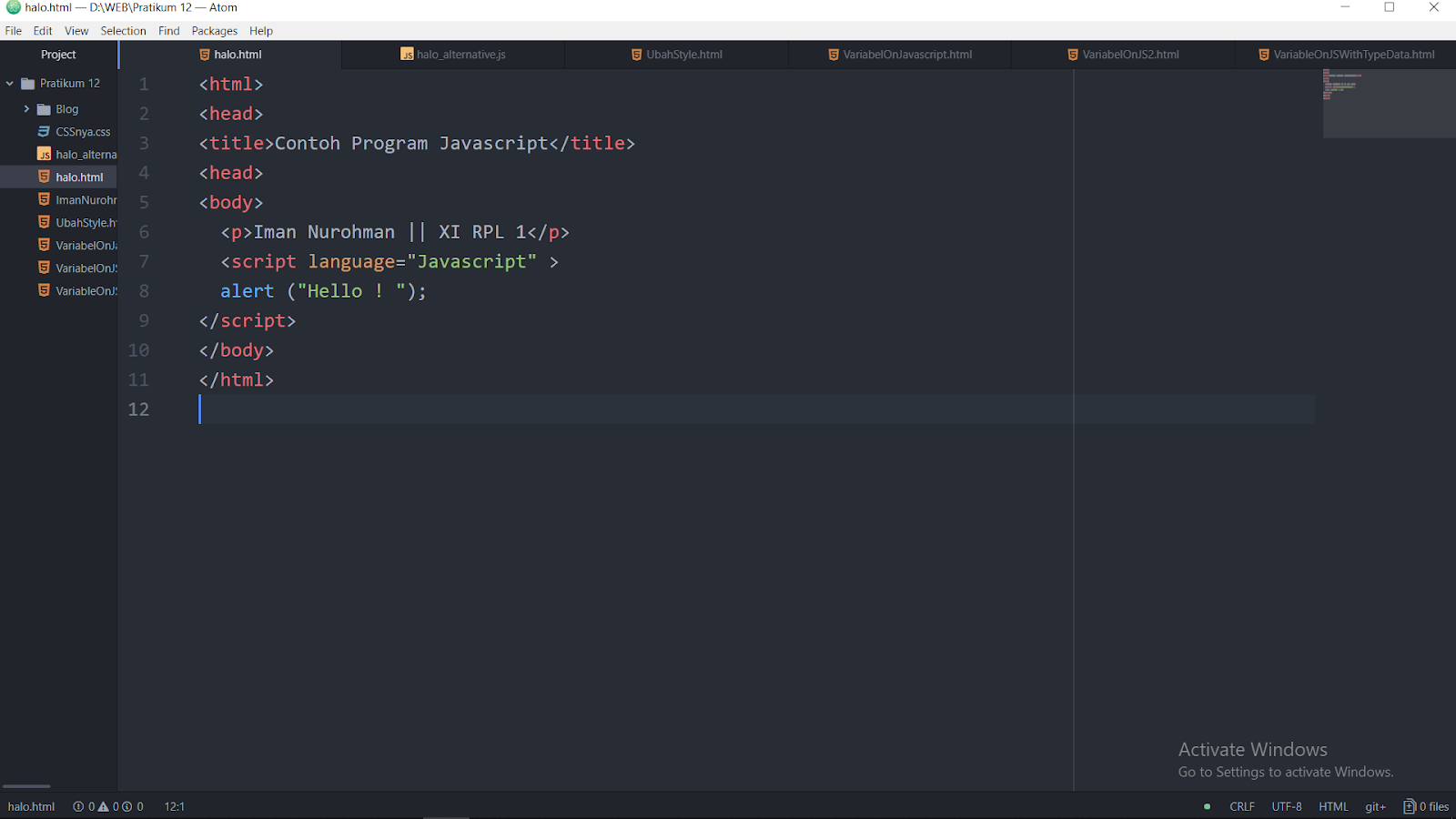This screenshot has width=1456, height=819.
Task: Open the Find menu
Action: [x=168, y=30]
